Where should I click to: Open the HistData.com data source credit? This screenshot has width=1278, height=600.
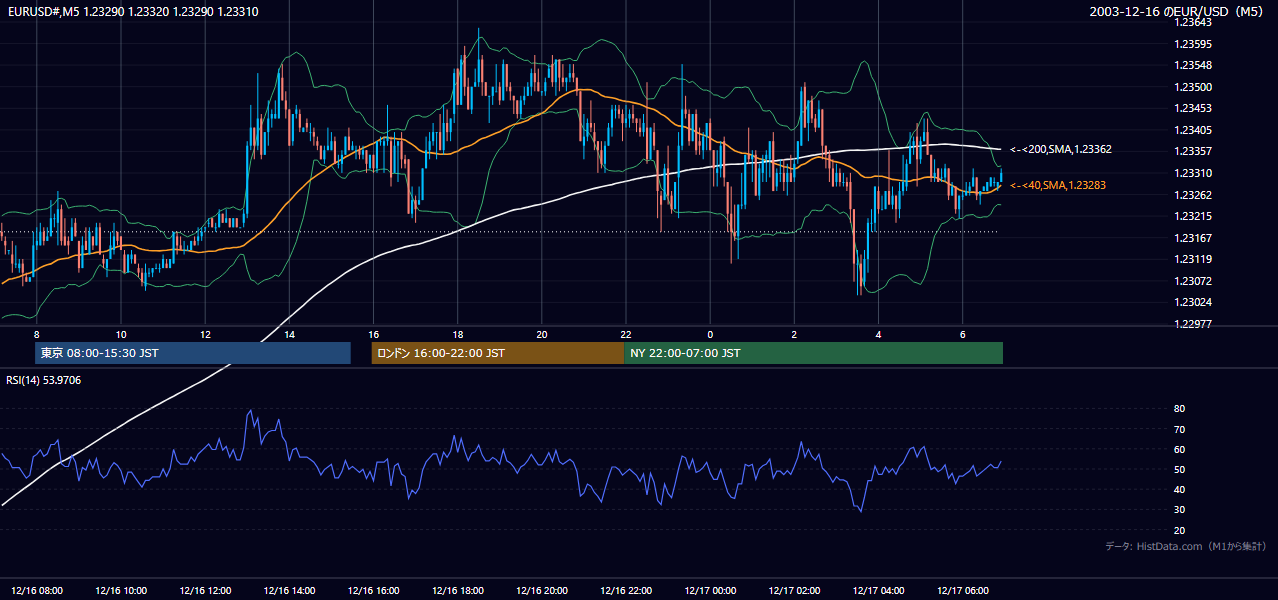click(x=1186, y=546)
